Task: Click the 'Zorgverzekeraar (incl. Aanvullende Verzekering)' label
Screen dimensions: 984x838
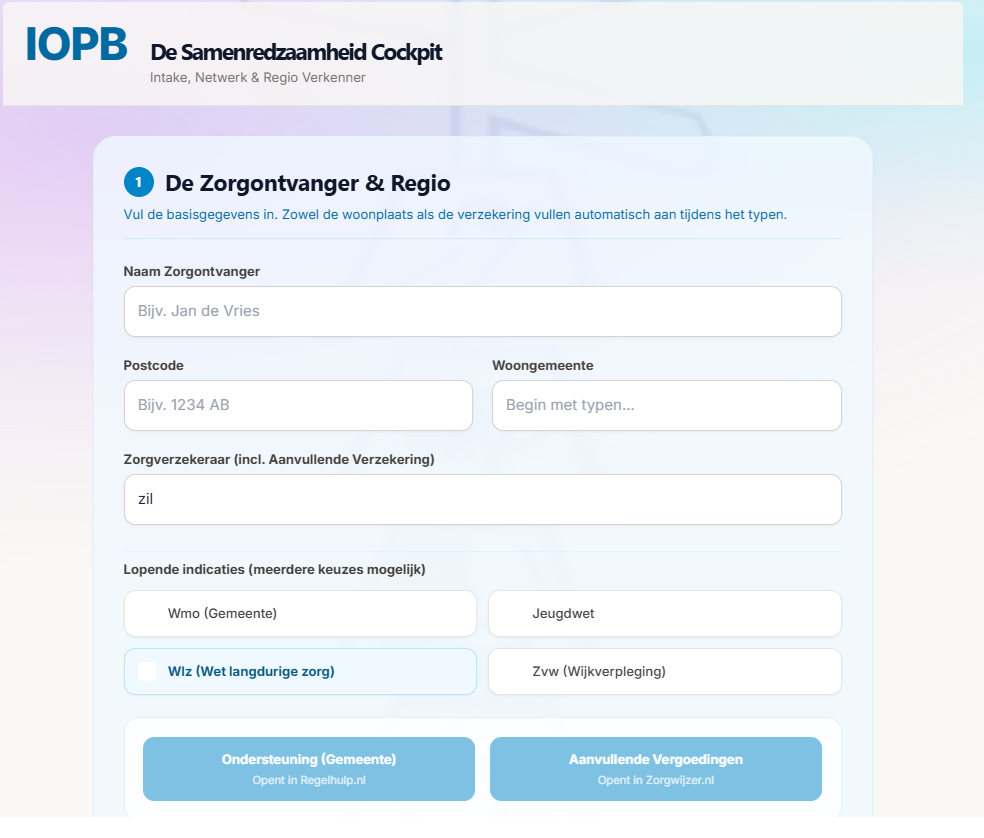Action: coord(279,459)
